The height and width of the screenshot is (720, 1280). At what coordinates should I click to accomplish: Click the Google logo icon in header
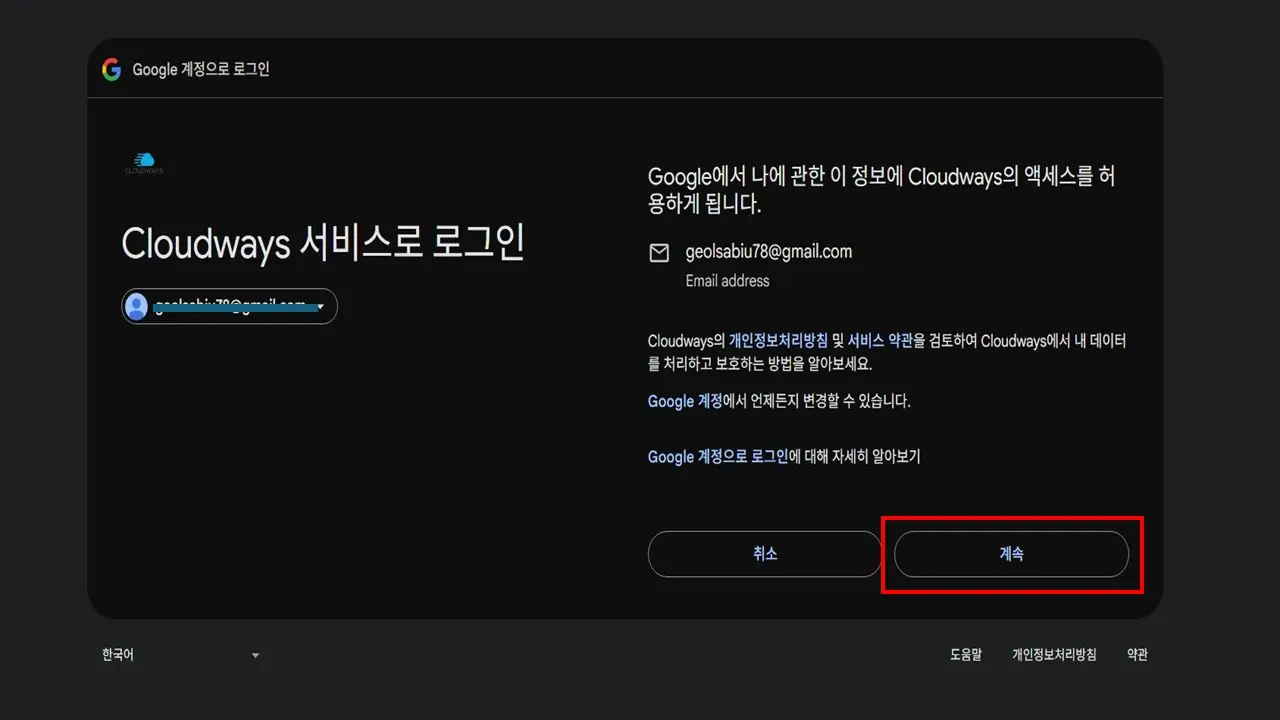click(x=111, y=69)
